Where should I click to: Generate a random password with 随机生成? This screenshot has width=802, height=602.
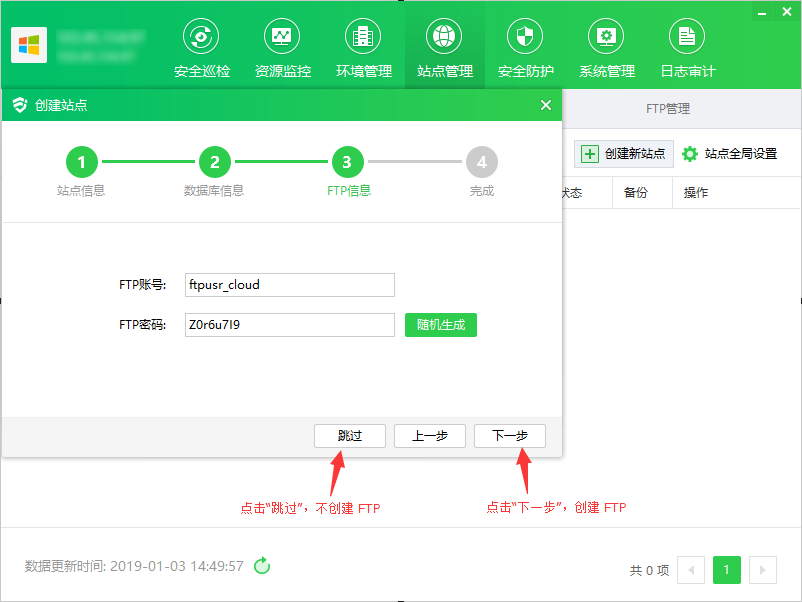(x=440, y=325)
